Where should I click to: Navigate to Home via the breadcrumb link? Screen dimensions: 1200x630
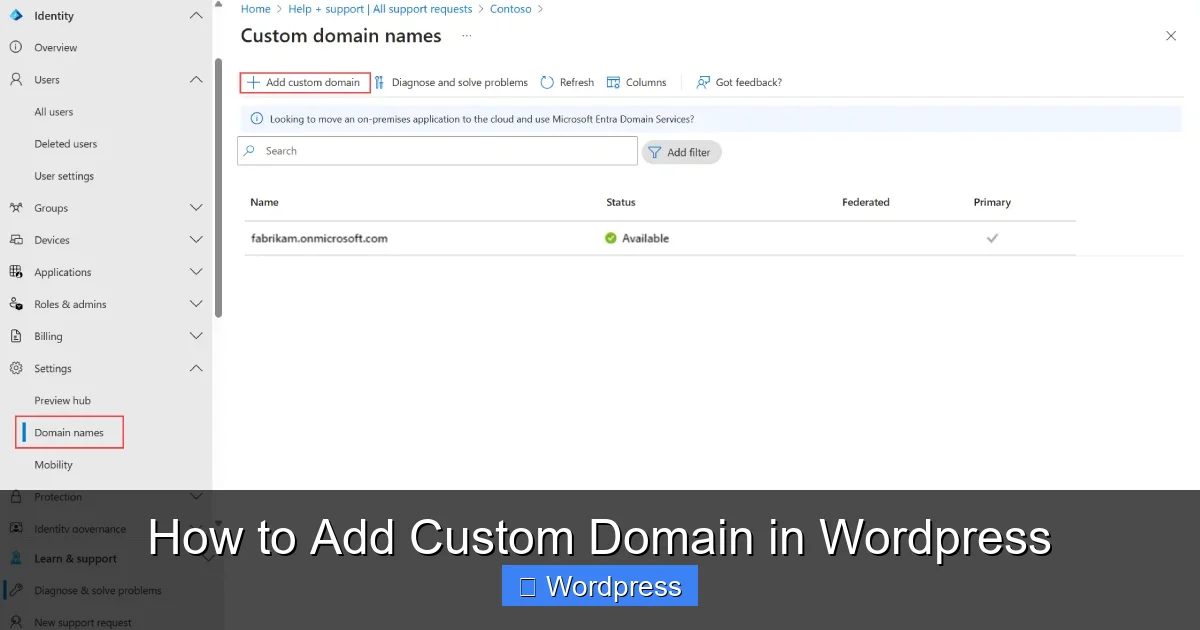(255, 8)
